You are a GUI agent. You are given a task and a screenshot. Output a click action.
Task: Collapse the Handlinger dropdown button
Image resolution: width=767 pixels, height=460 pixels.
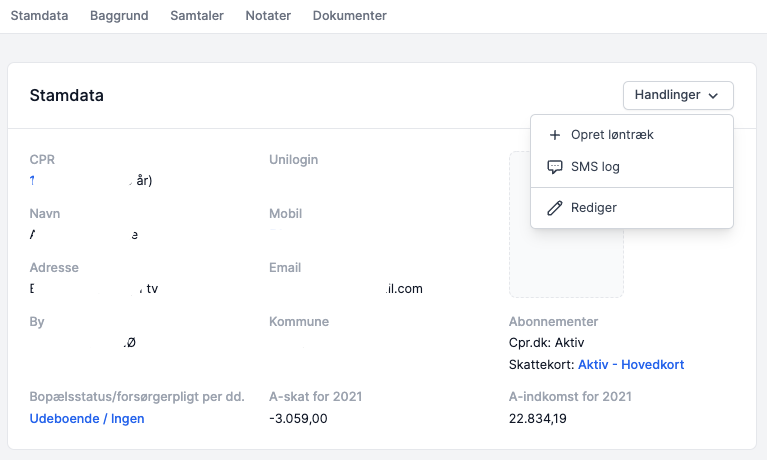coord(678,95)
